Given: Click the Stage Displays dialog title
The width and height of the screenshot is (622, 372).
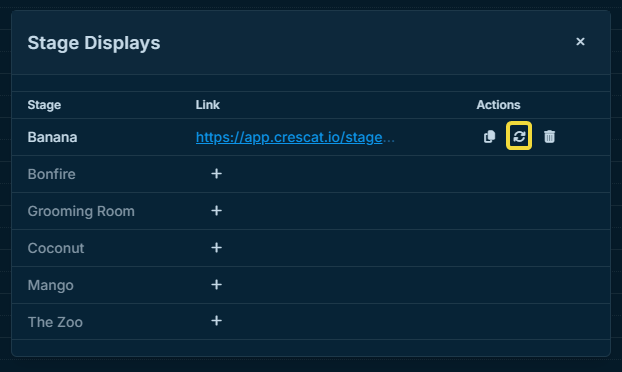Looking at the screenshot, I should [x=94, y=43].
